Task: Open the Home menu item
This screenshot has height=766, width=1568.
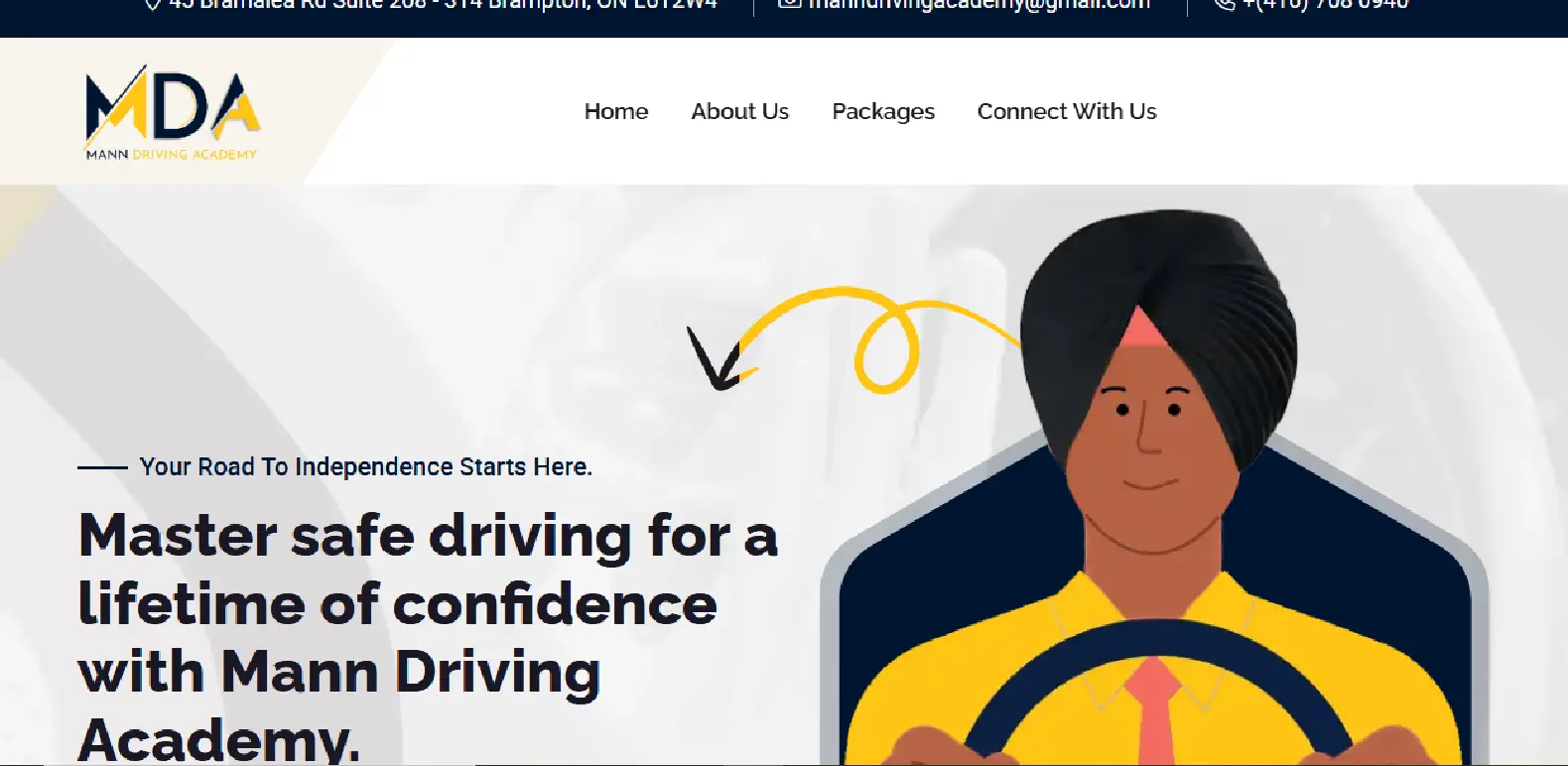Action: [616, 111]
